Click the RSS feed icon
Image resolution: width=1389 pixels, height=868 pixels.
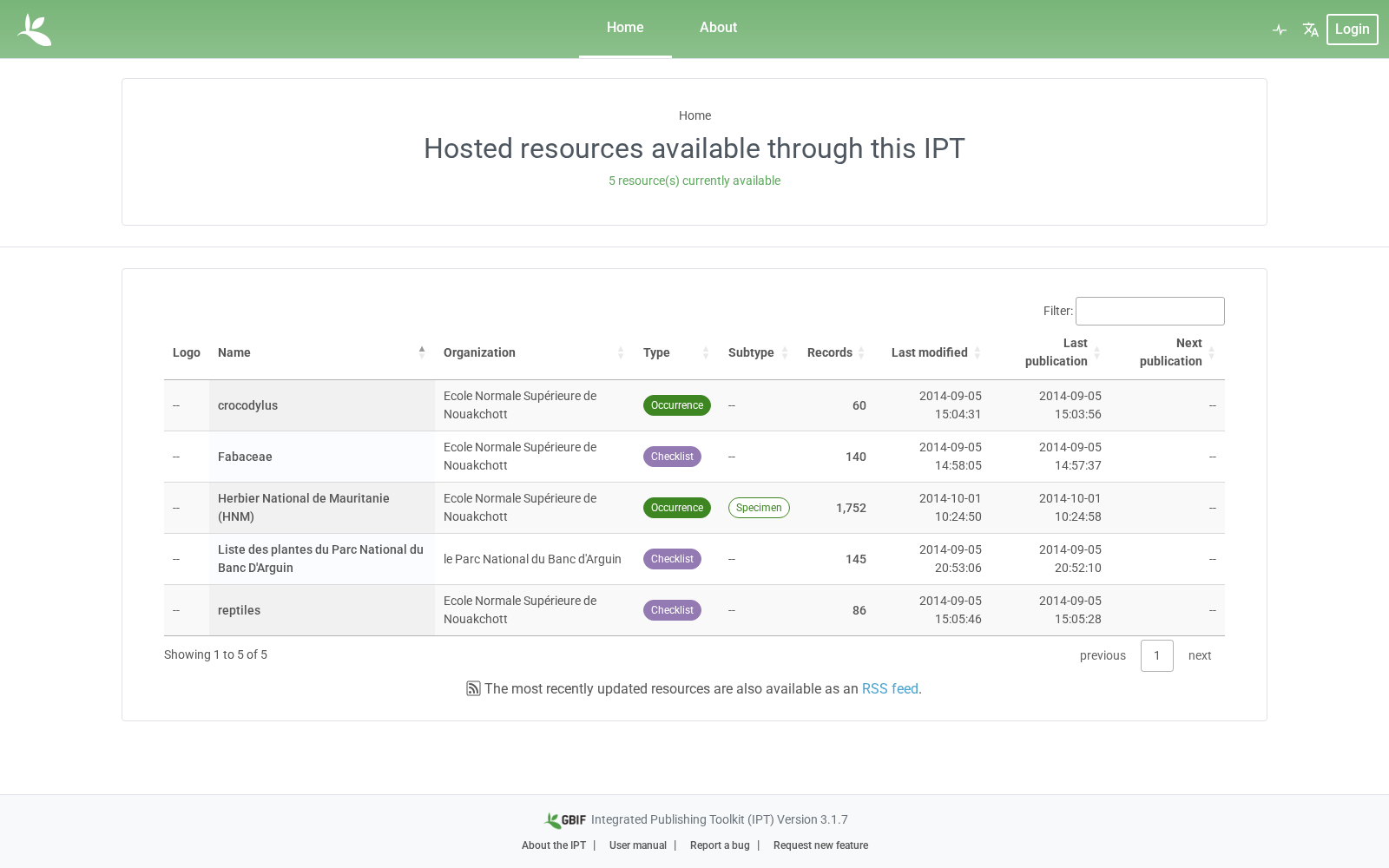[473, 688]
